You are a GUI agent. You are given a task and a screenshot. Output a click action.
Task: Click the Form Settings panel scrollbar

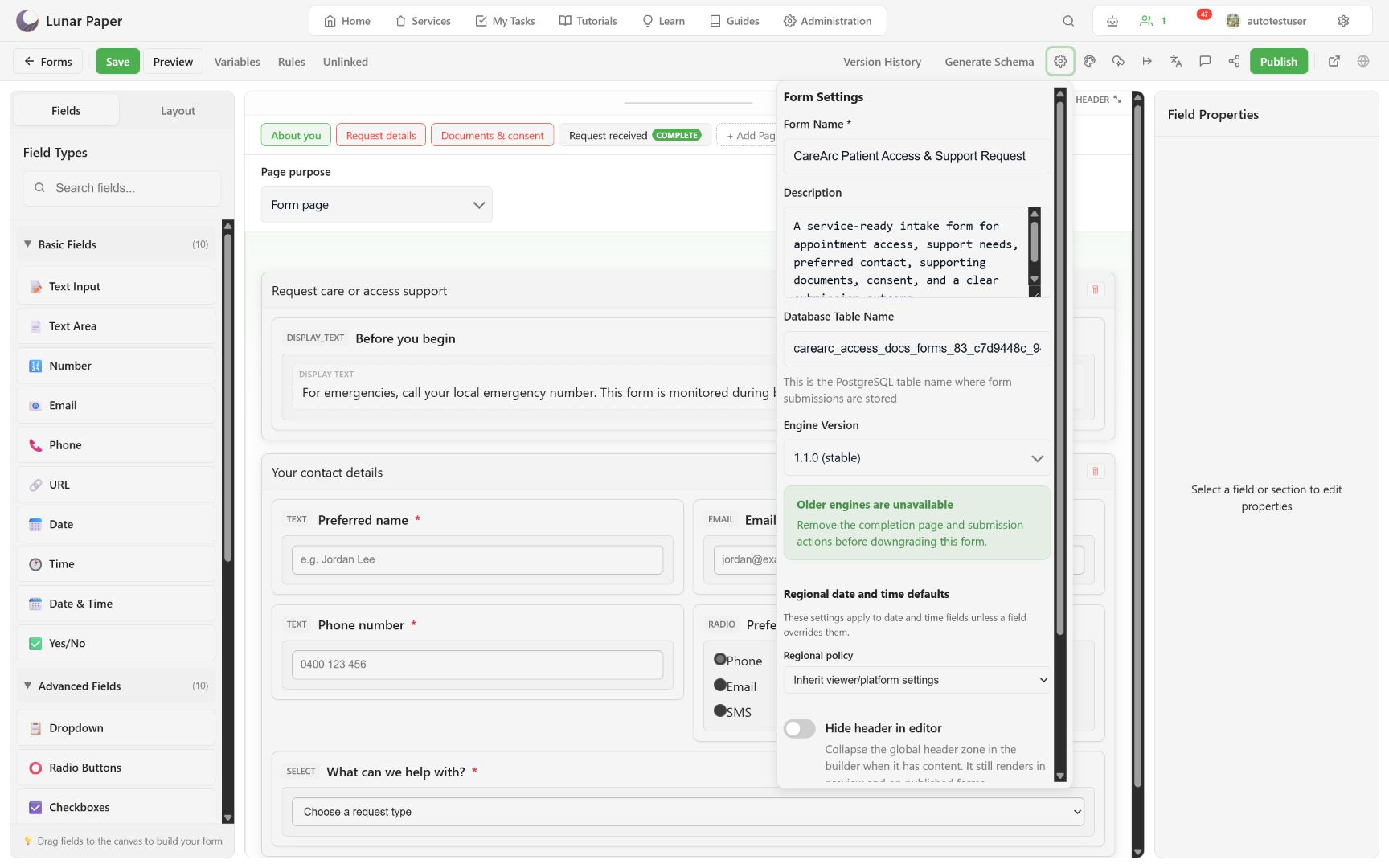1059,370
